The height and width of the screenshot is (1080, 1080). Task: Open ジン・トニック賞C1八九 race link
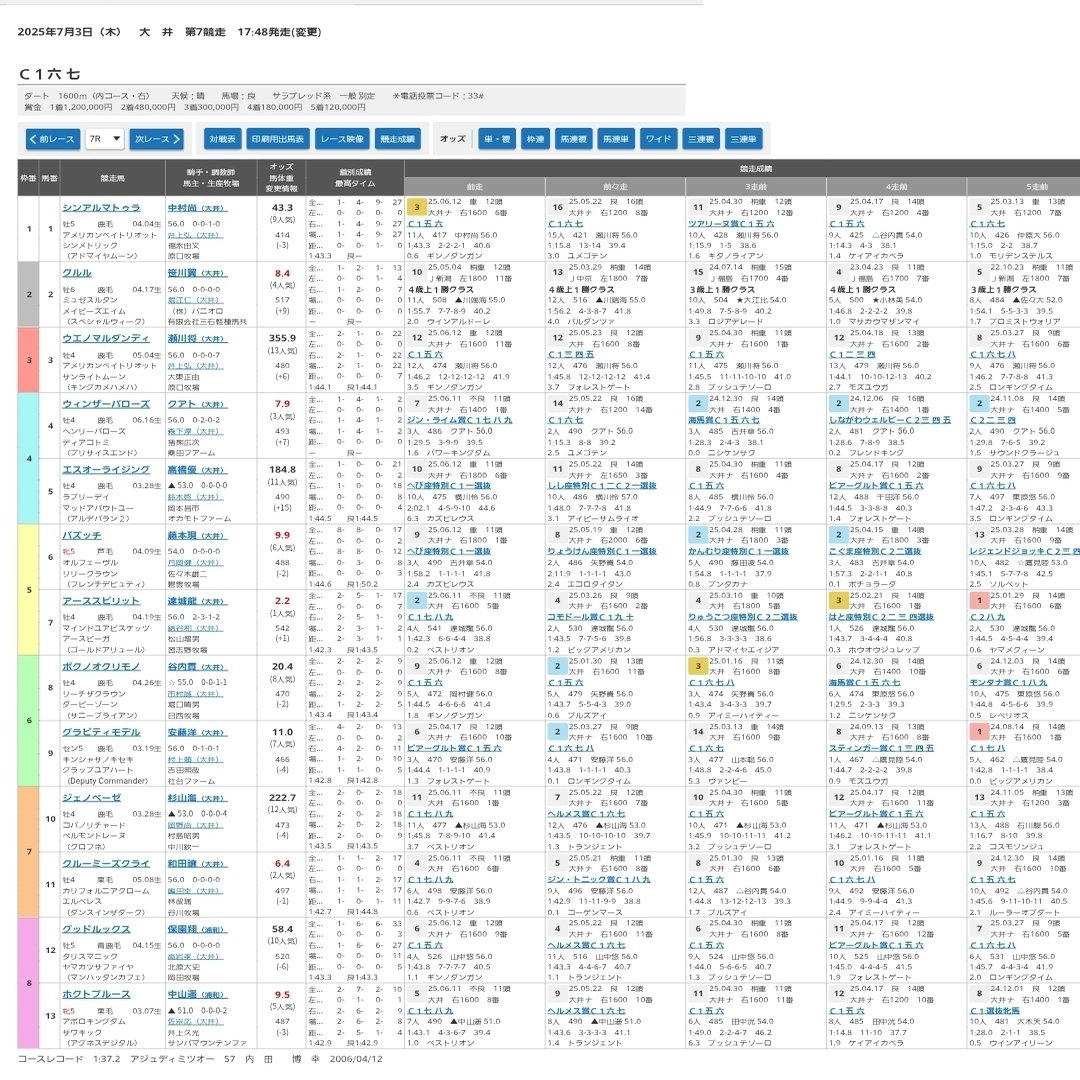point(599,879)
